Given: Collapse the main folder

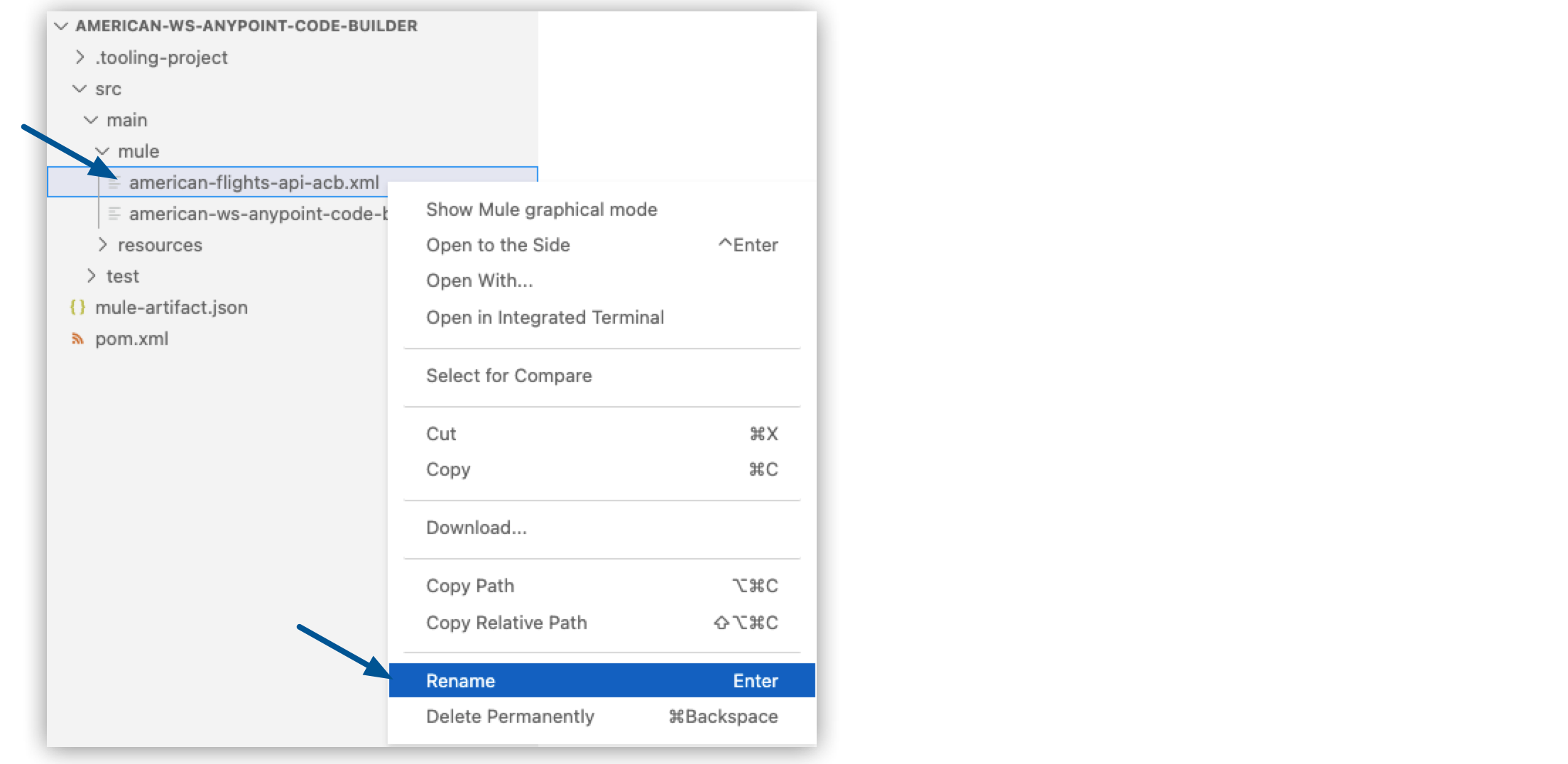Looking at the screenshot, I should (x=91, y=119).
